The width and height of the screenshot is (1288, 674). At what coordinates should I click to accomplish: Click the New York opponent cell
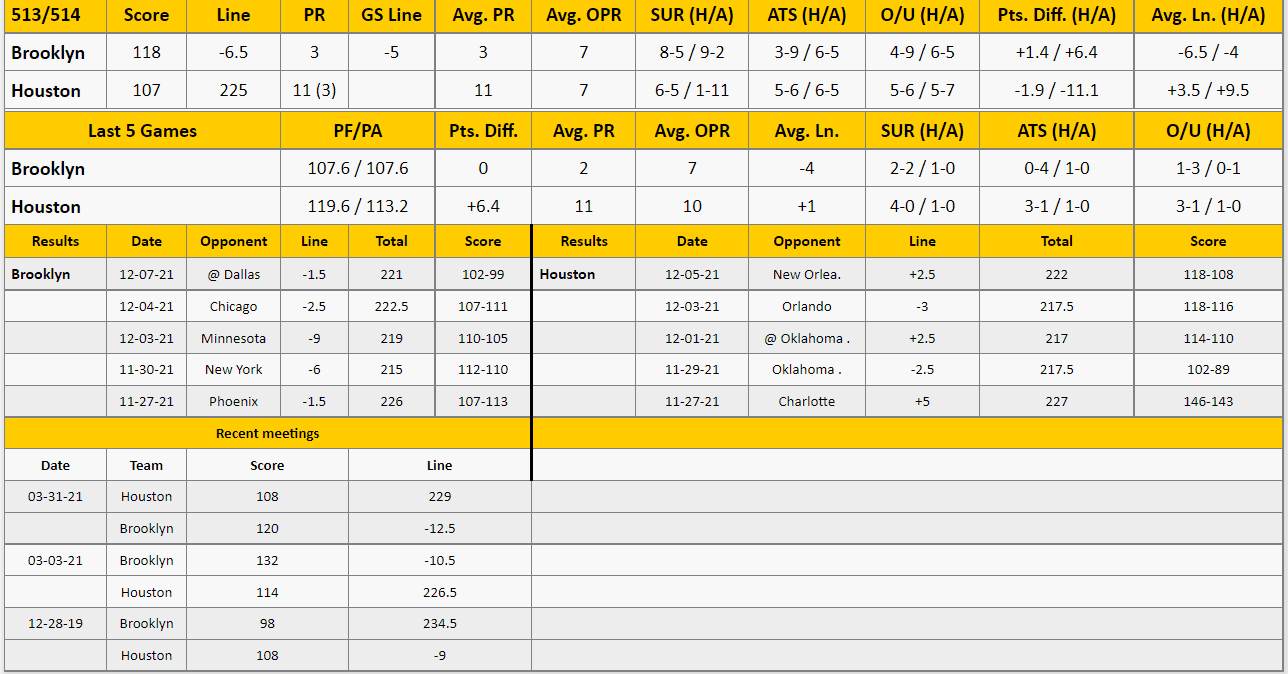pyautogui.click(x=233, y=369)
